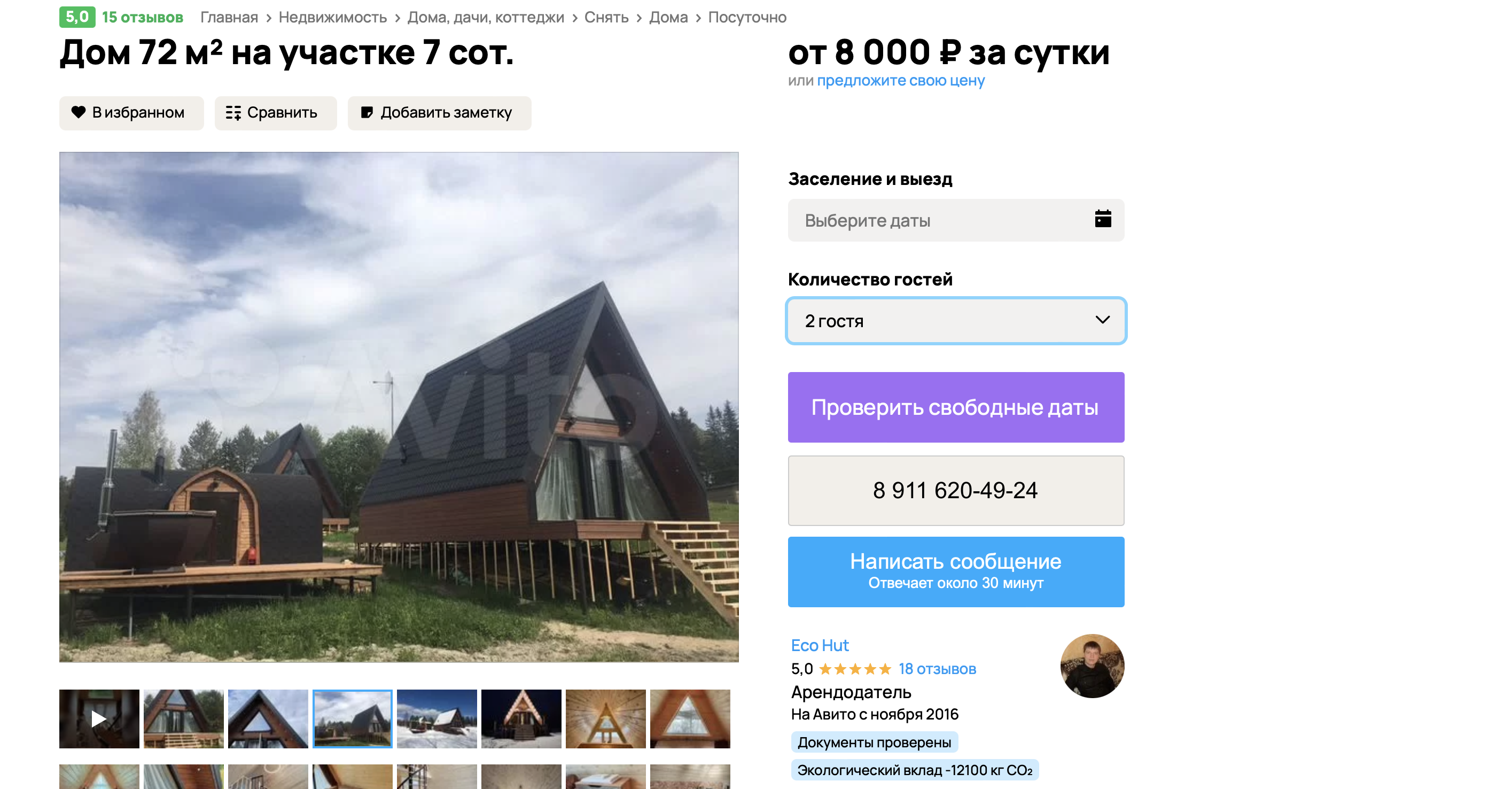Open the предложите свою цену link
The width and height of the screenshot is (1512, 789).
click(x=900, y=80)
